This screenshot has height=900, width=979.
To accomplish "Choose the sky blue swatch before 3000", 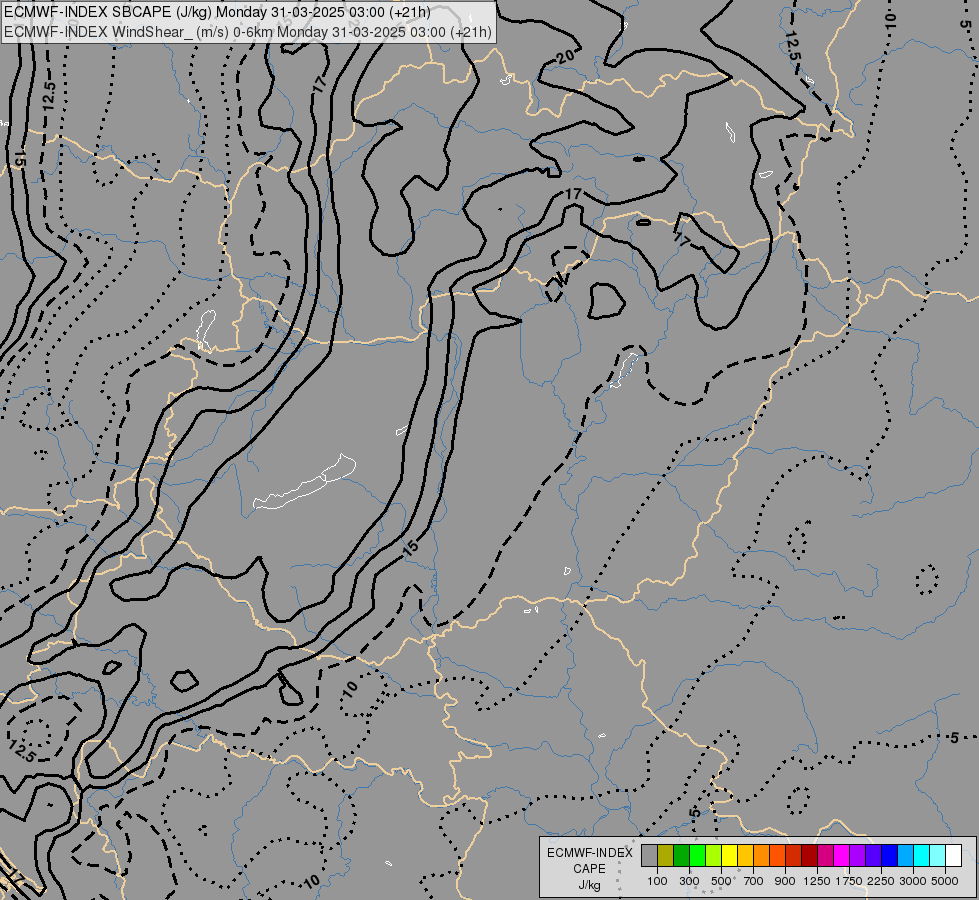I will click(x=905, y=855).
